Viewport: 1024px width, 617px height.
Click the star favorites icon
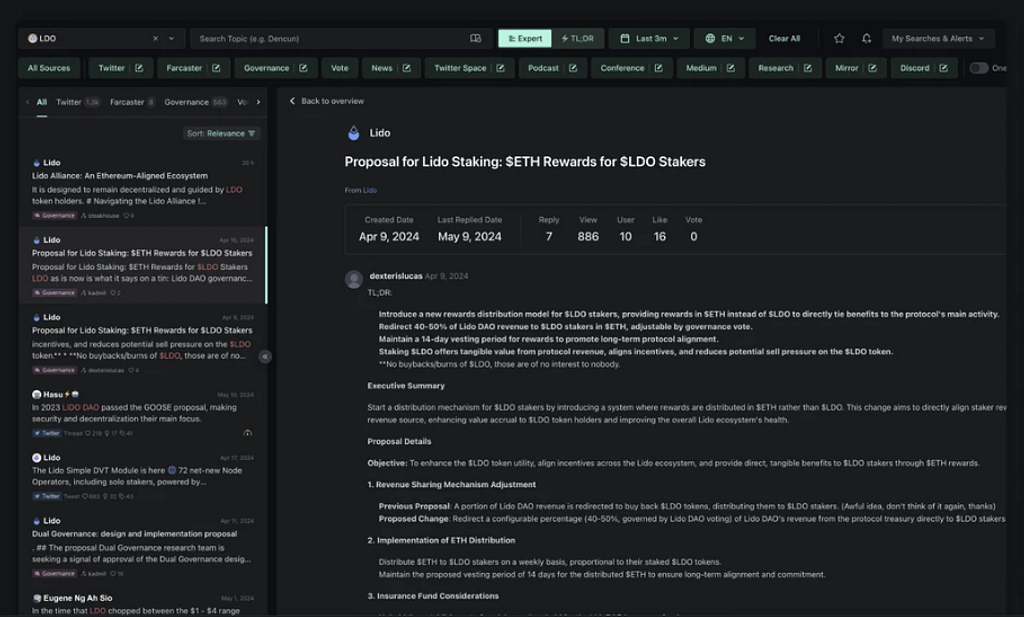click(x=839, y=39)
